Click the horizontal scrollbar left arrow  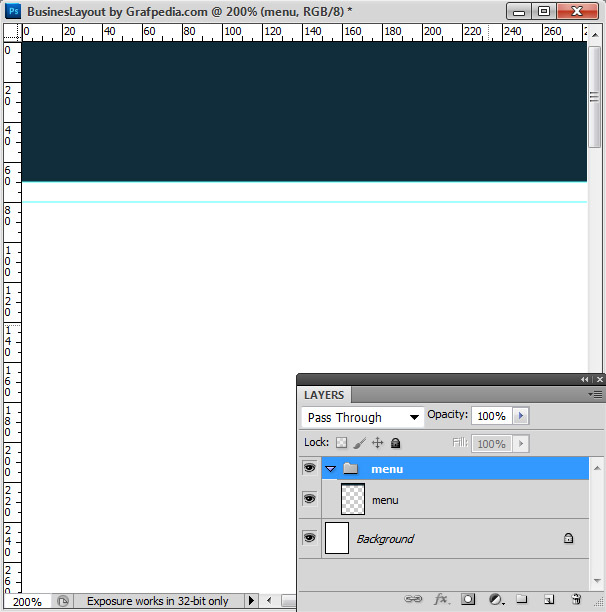click(x=269, y=600)
